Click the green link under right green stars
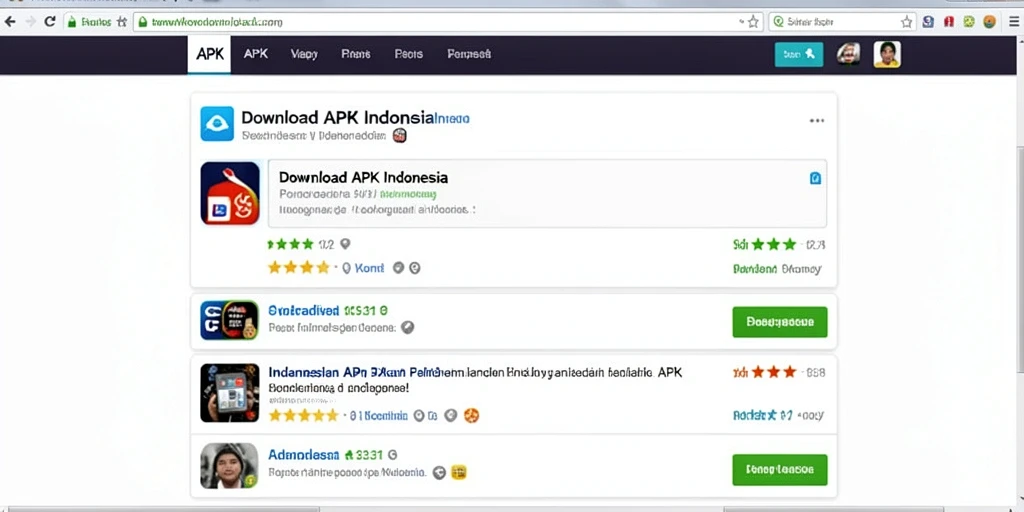 (x=755, y=269)
